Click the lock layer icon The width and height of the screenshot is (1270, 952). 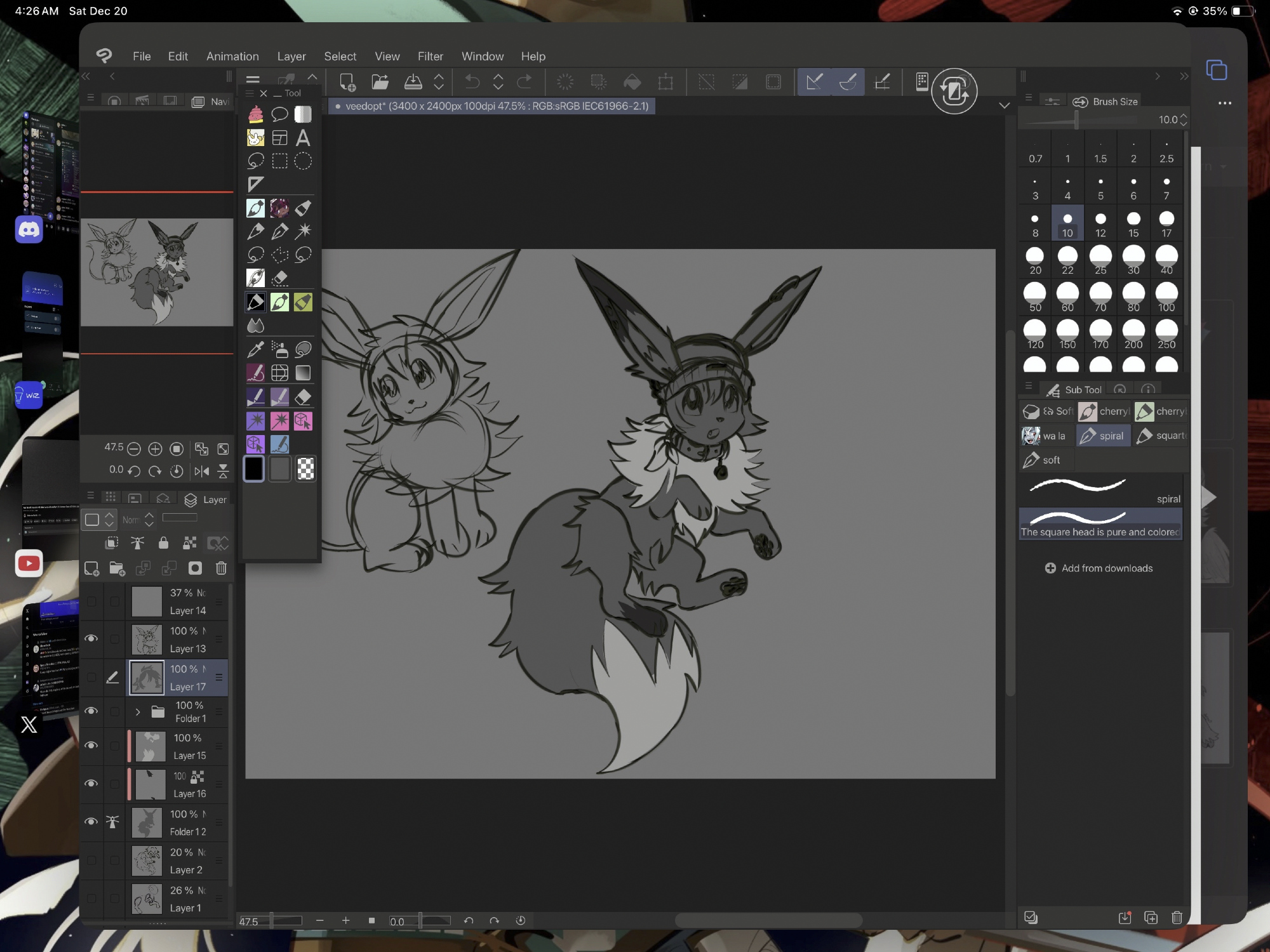[163, 543]
